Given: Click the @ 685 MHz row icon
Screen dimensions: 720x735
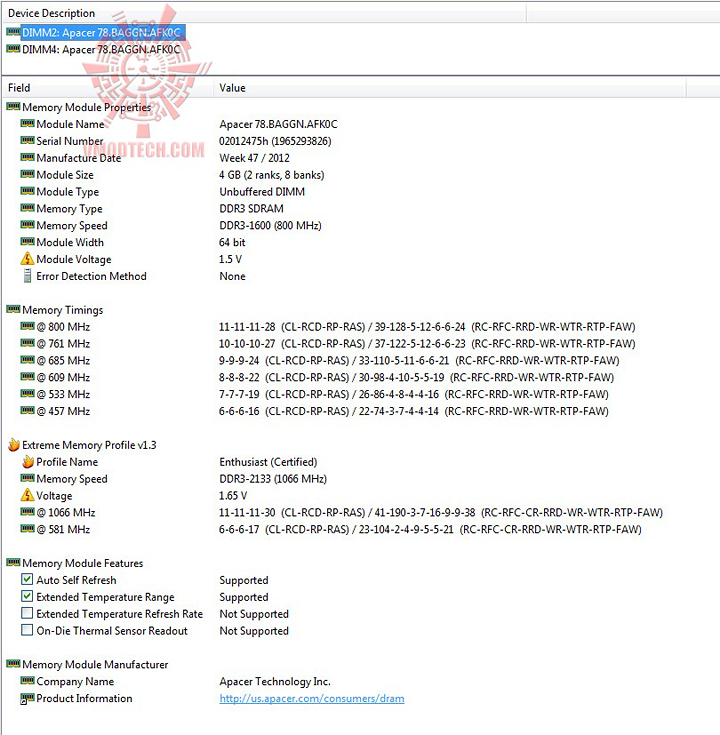Looking at the screenshot, I should coord(28,360).
